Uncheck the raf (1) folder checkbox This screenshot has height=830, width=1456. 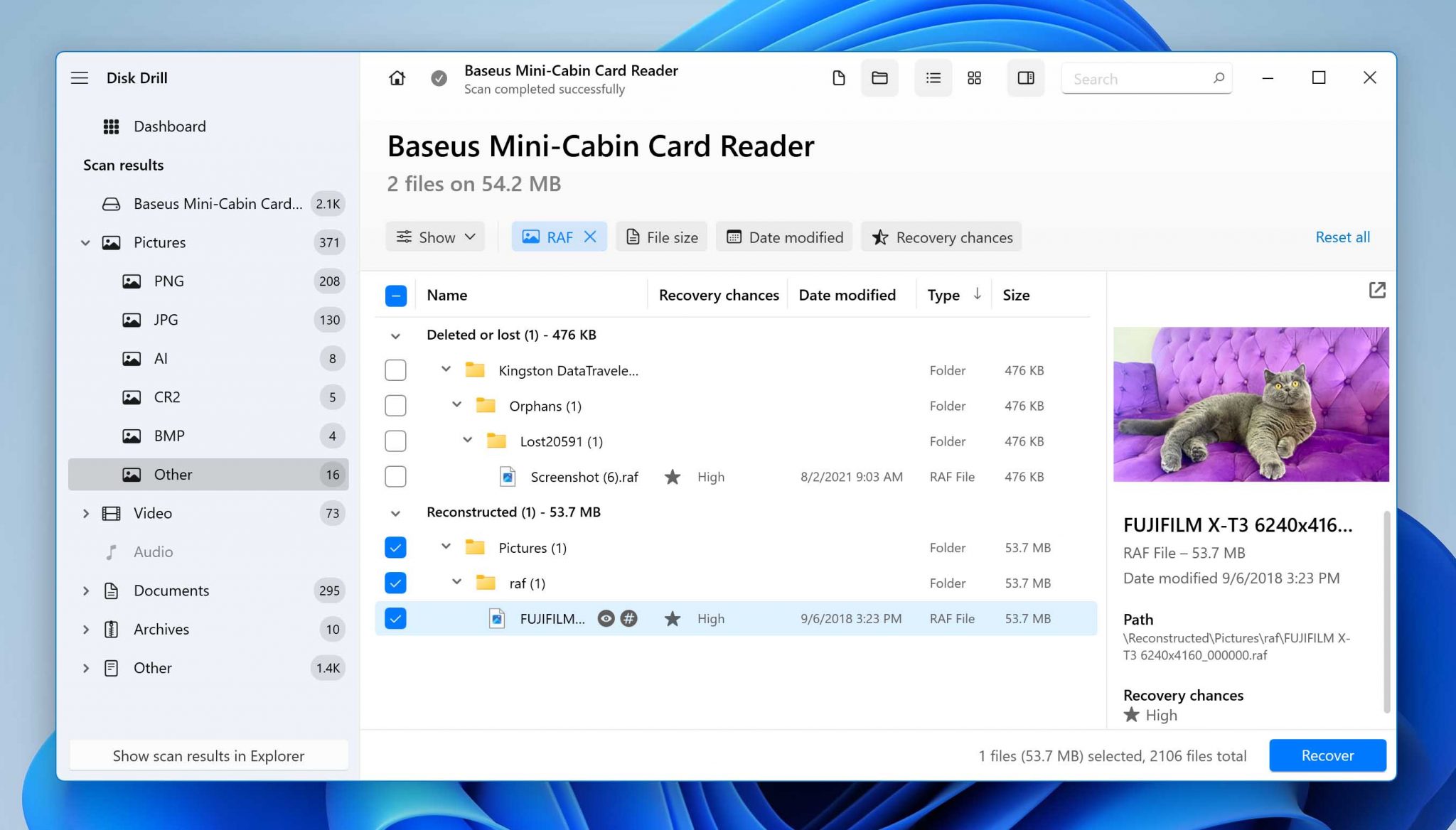pyautogui.click(x=395, y=583)
